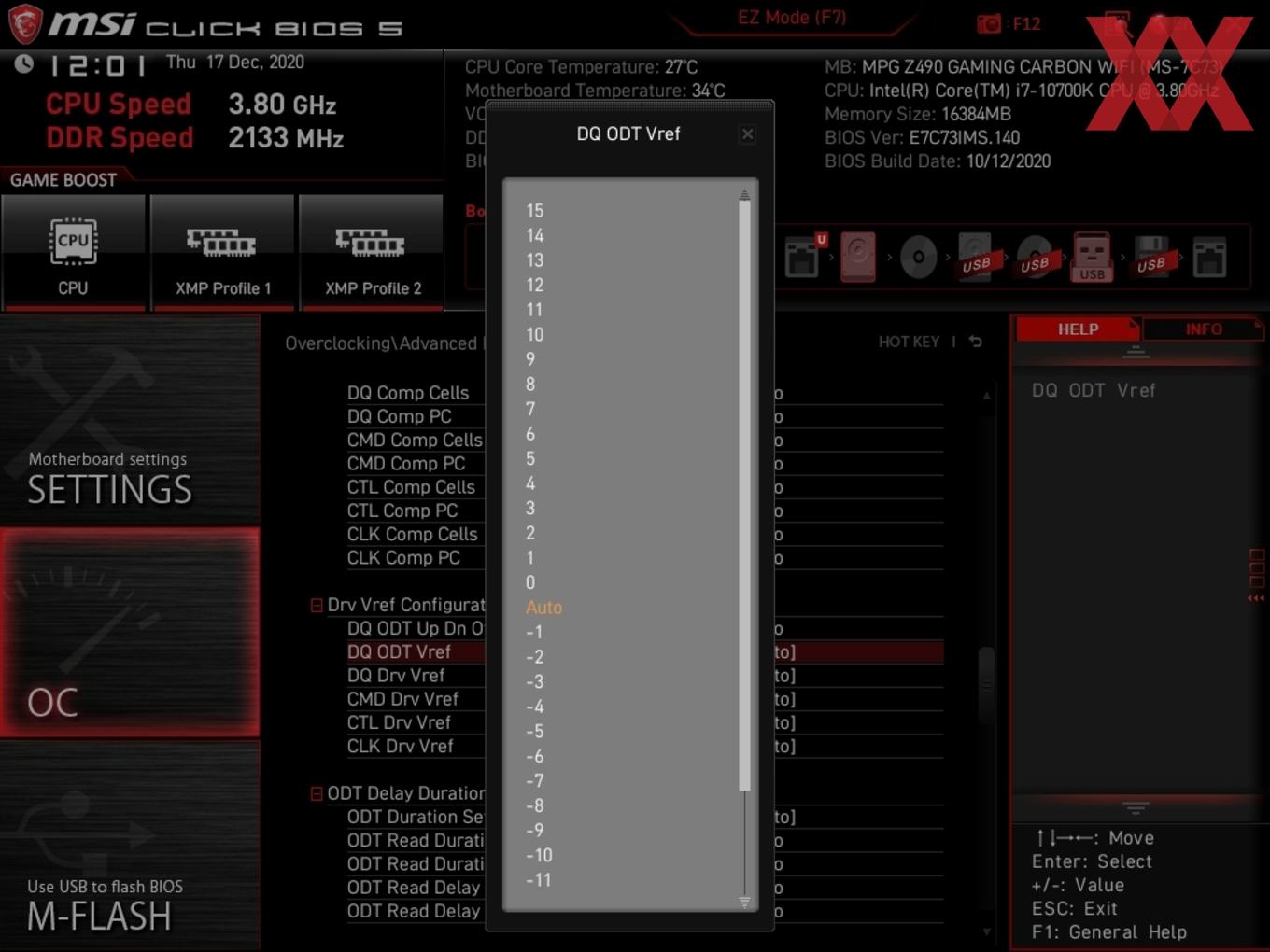Open the OC section

coord(130,633)
